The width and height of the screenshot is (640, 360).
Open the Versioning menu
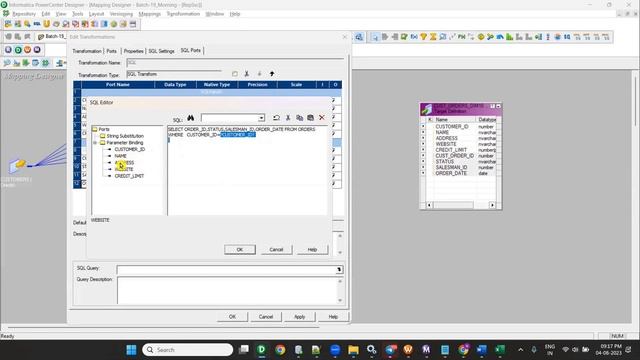coord(121,14)
